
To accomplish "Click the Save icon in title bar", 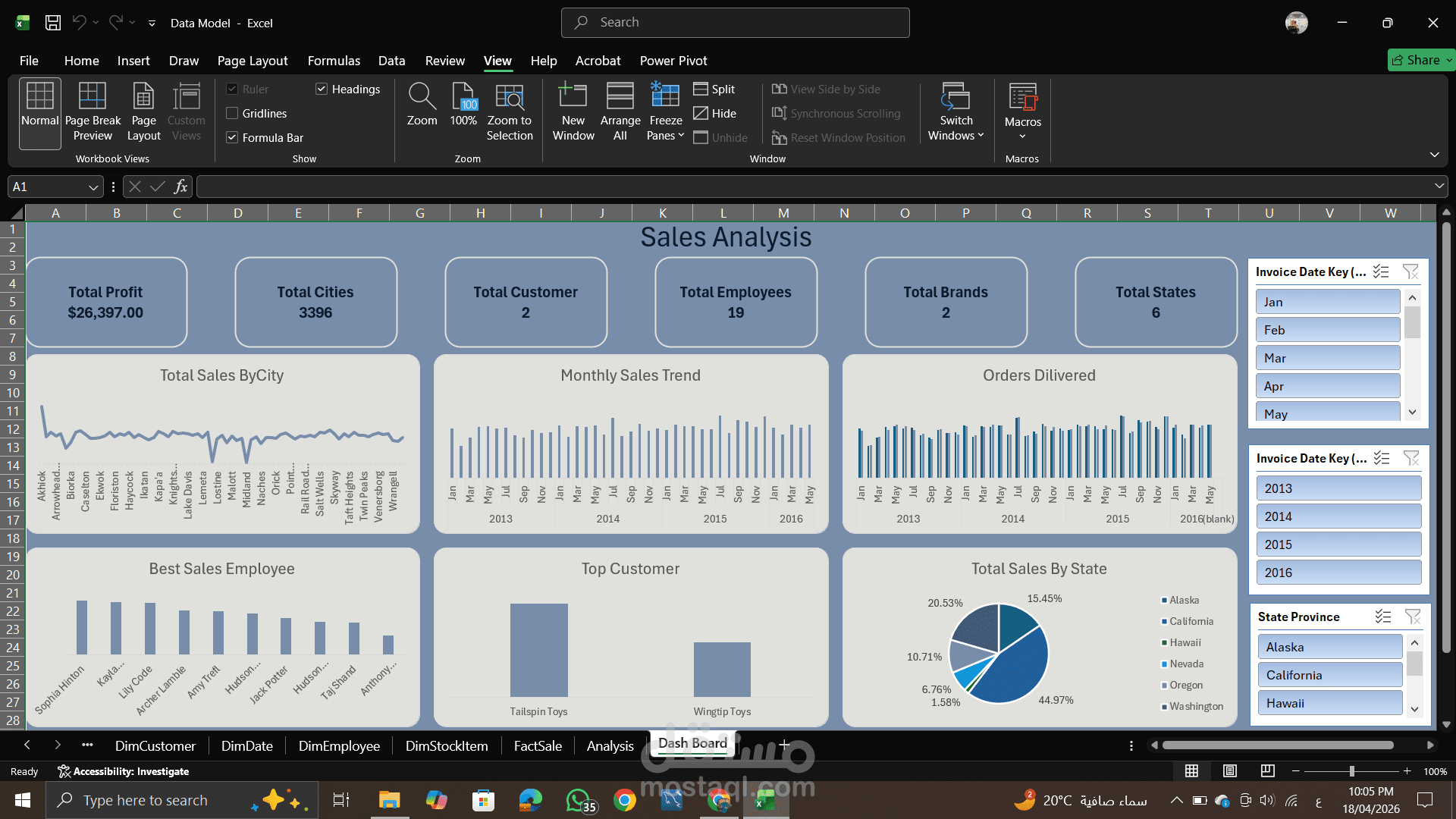I will (53, 23).
